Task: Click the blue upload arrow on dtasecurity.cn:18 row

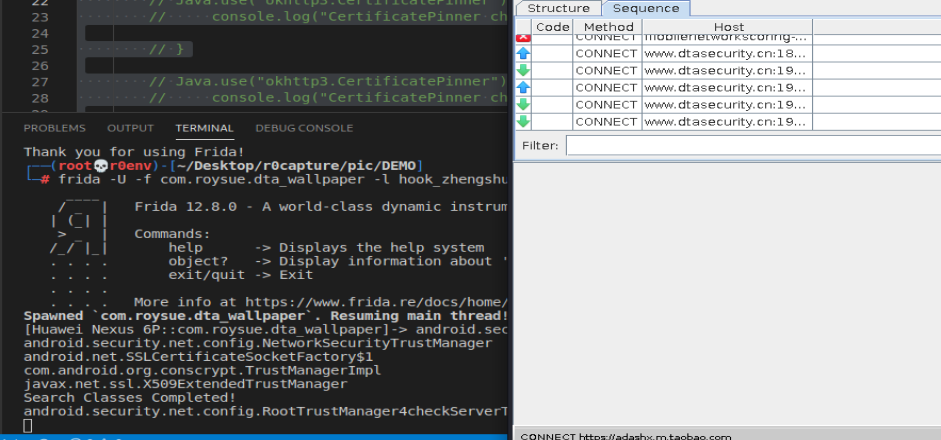Action: click(523, 53)
